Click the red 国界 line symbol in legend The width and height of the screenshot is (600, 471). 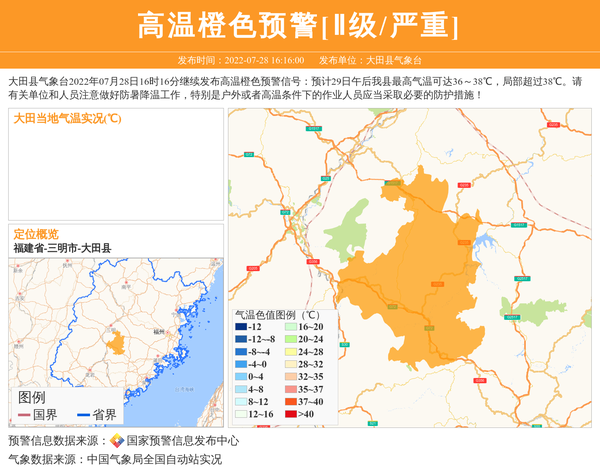[x=24, y=414]
